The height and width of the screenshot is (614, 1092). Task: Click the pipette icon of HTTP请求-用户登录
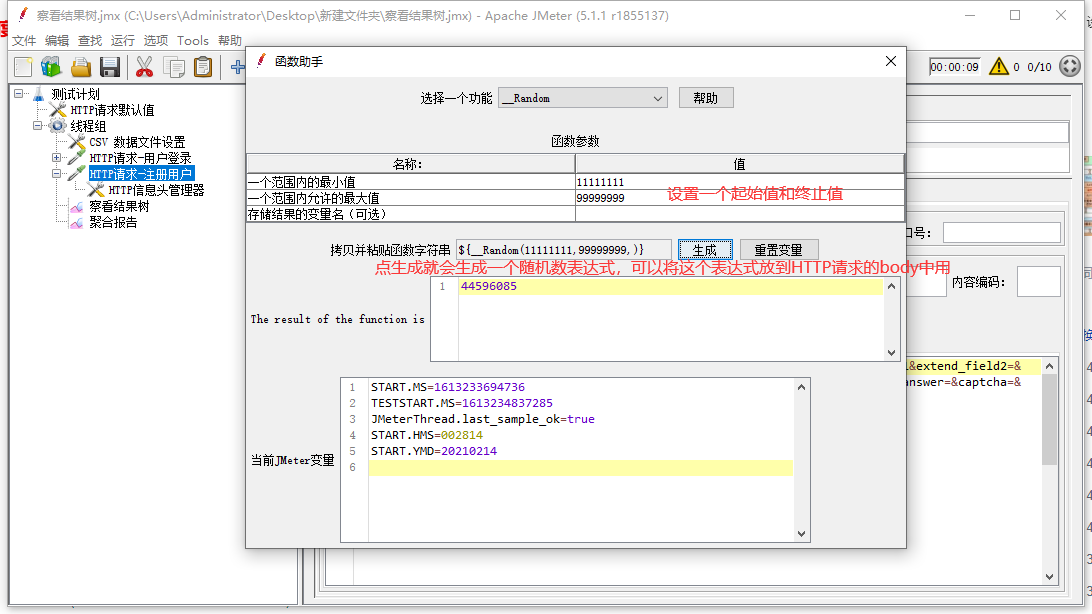(77, 158)
